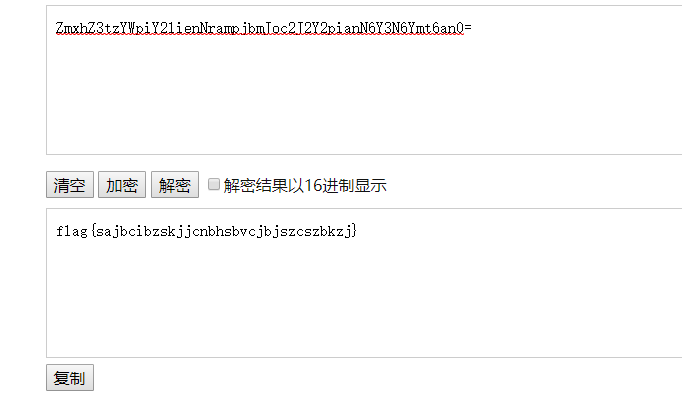
Task: Place cursor after the trailing = sign
Action: point(472,28)
